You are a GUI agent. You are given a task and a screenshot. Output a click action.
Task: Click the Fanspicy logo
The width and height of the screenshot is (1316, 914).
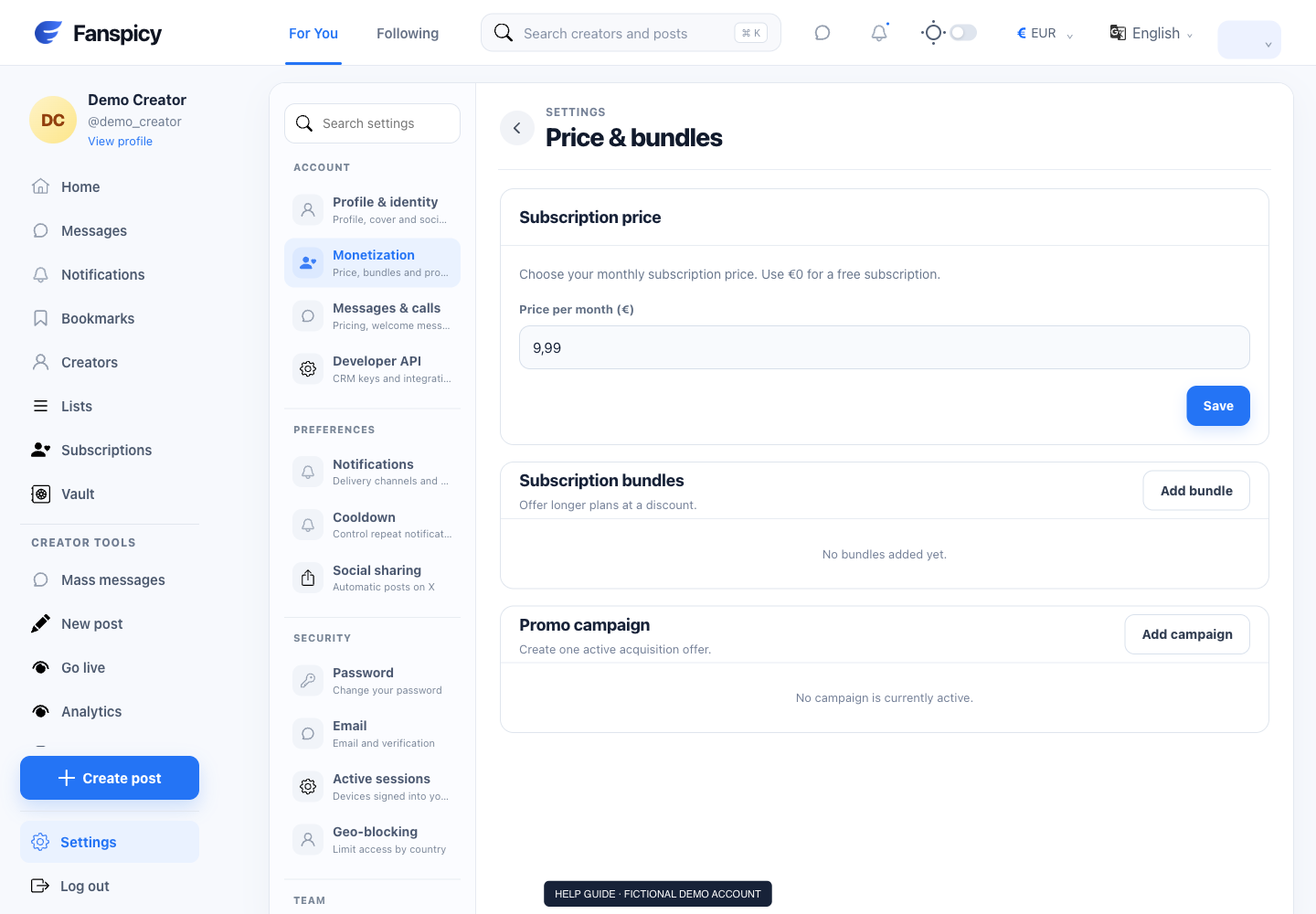98,33
